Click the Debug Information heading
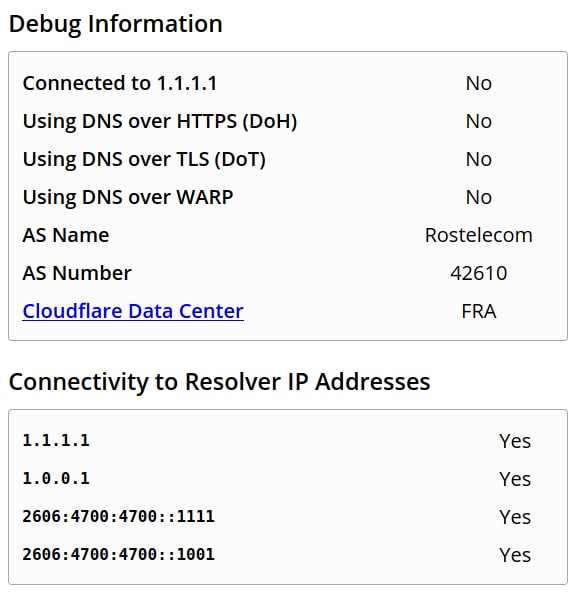Screen dimensions: 583x596 coord(116,24)
